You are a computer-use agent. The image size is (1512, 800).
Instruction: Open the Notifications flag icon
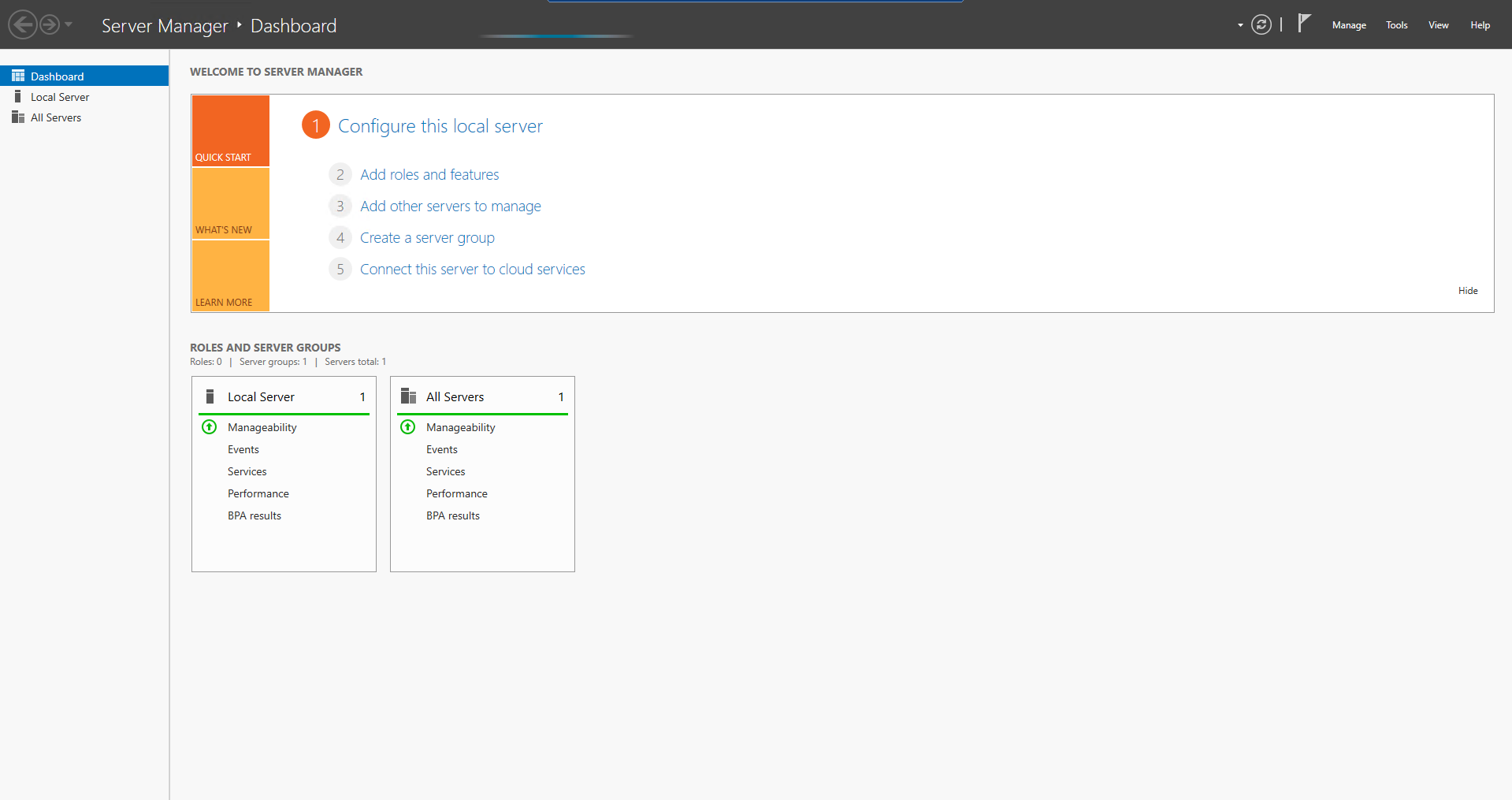(x=1304, y=23)
